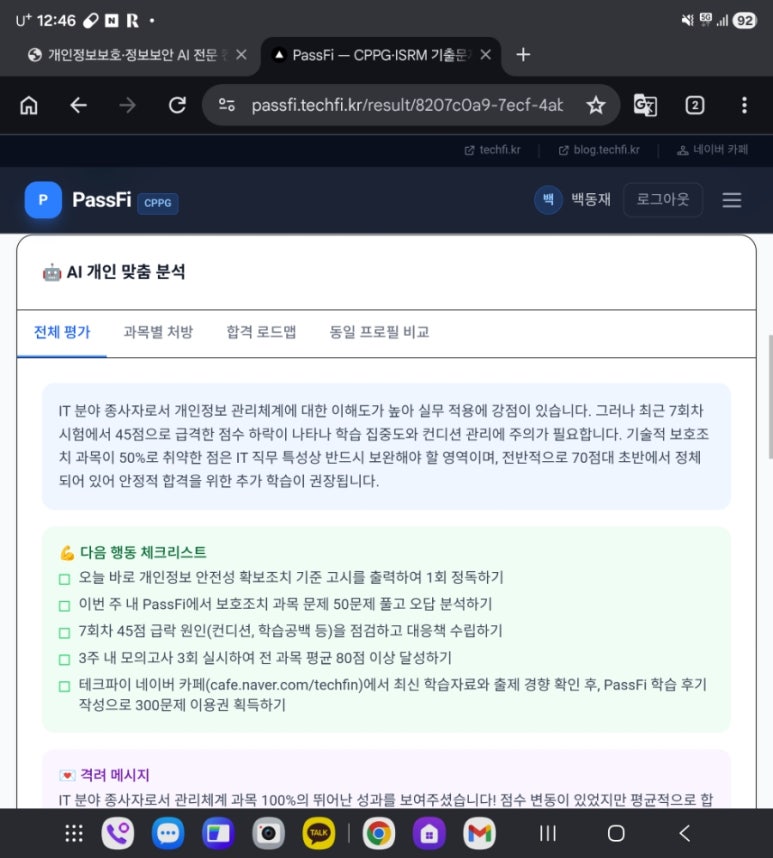Close the PassFi CPPG·ISRM tab
This screenshot has height=858, width=773.
click(485, 55)
